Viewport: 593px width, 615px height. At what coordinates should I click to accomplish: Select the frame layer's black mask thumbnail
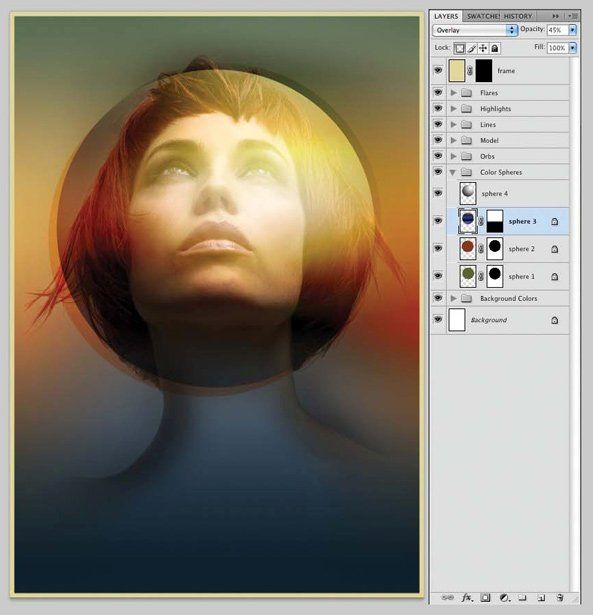[484, 71]
